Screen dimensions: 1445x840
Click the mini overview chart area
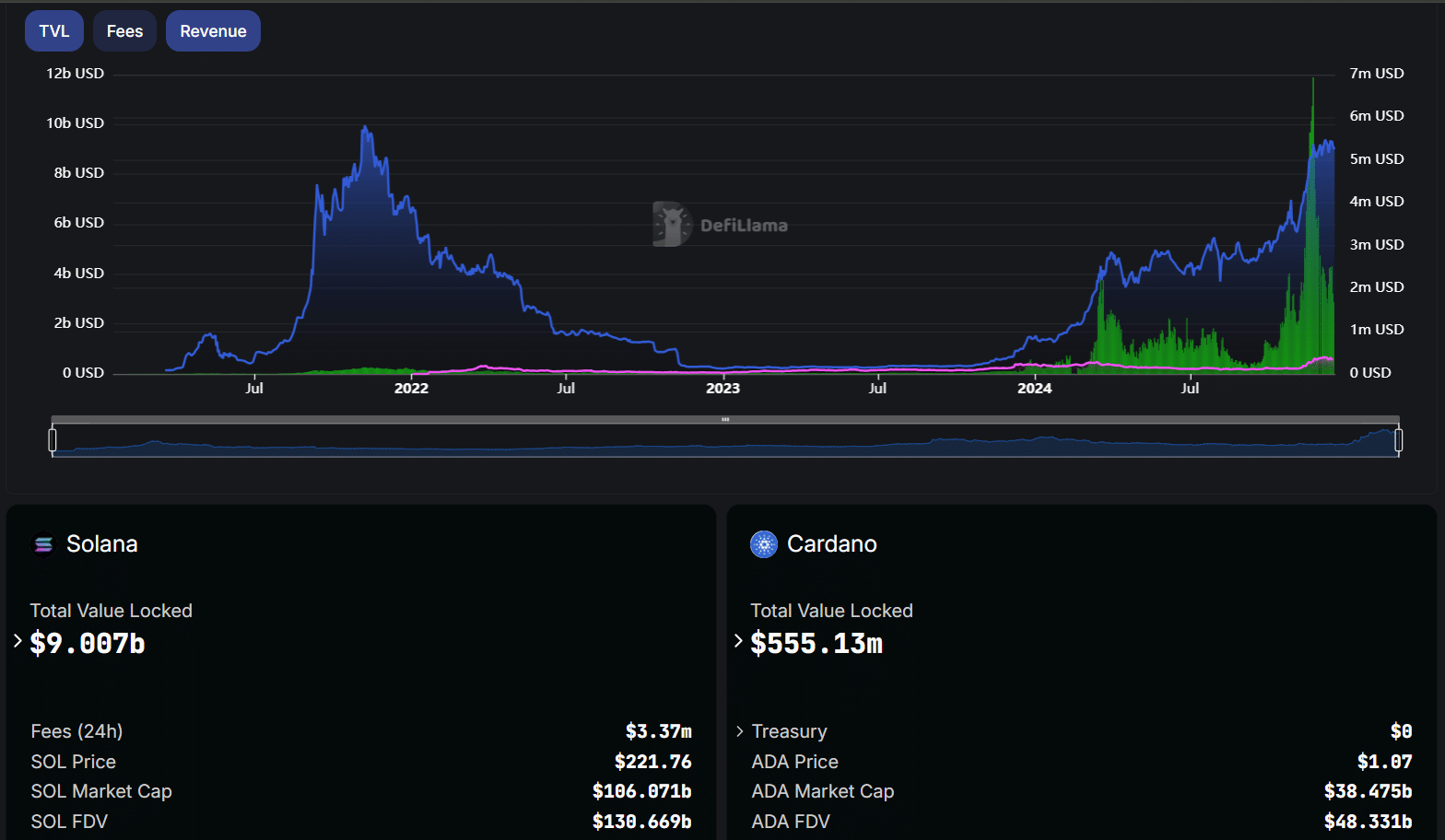pos(725,441)
